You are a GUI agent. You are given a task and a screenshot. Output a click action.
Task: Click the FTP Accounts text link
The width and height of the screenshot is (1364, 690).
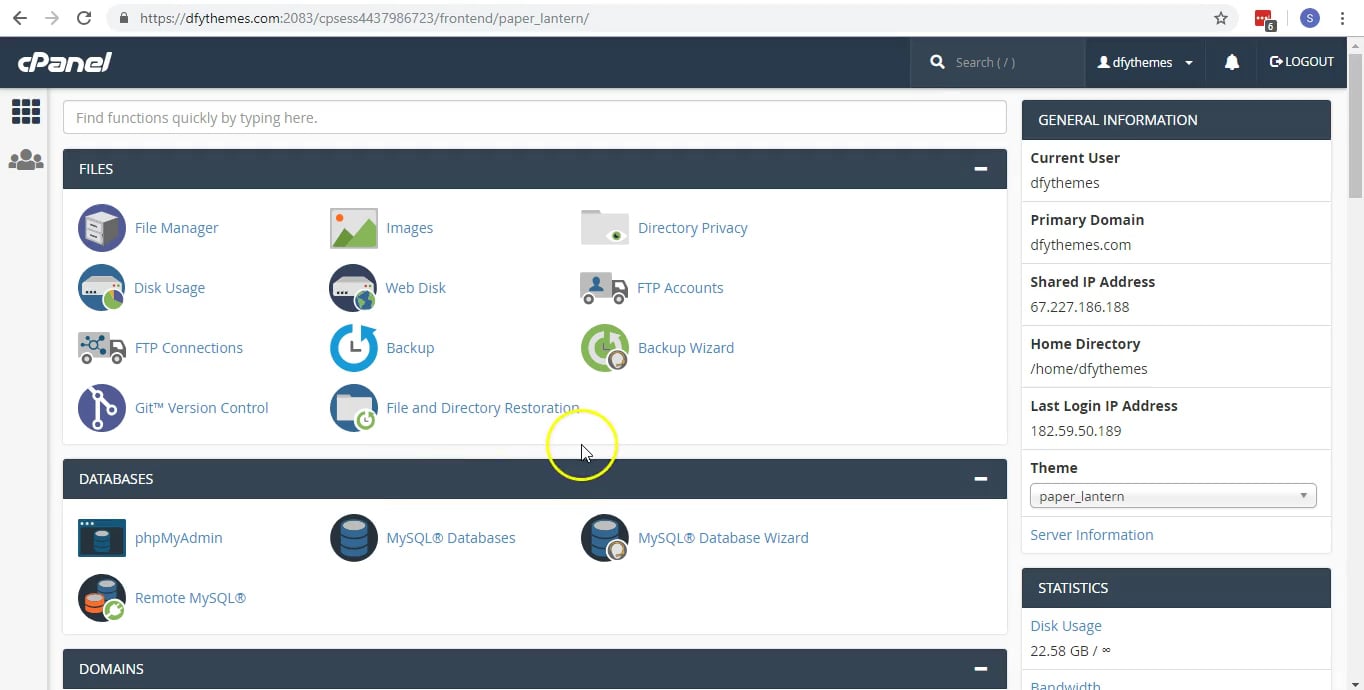tap(680, 288)
